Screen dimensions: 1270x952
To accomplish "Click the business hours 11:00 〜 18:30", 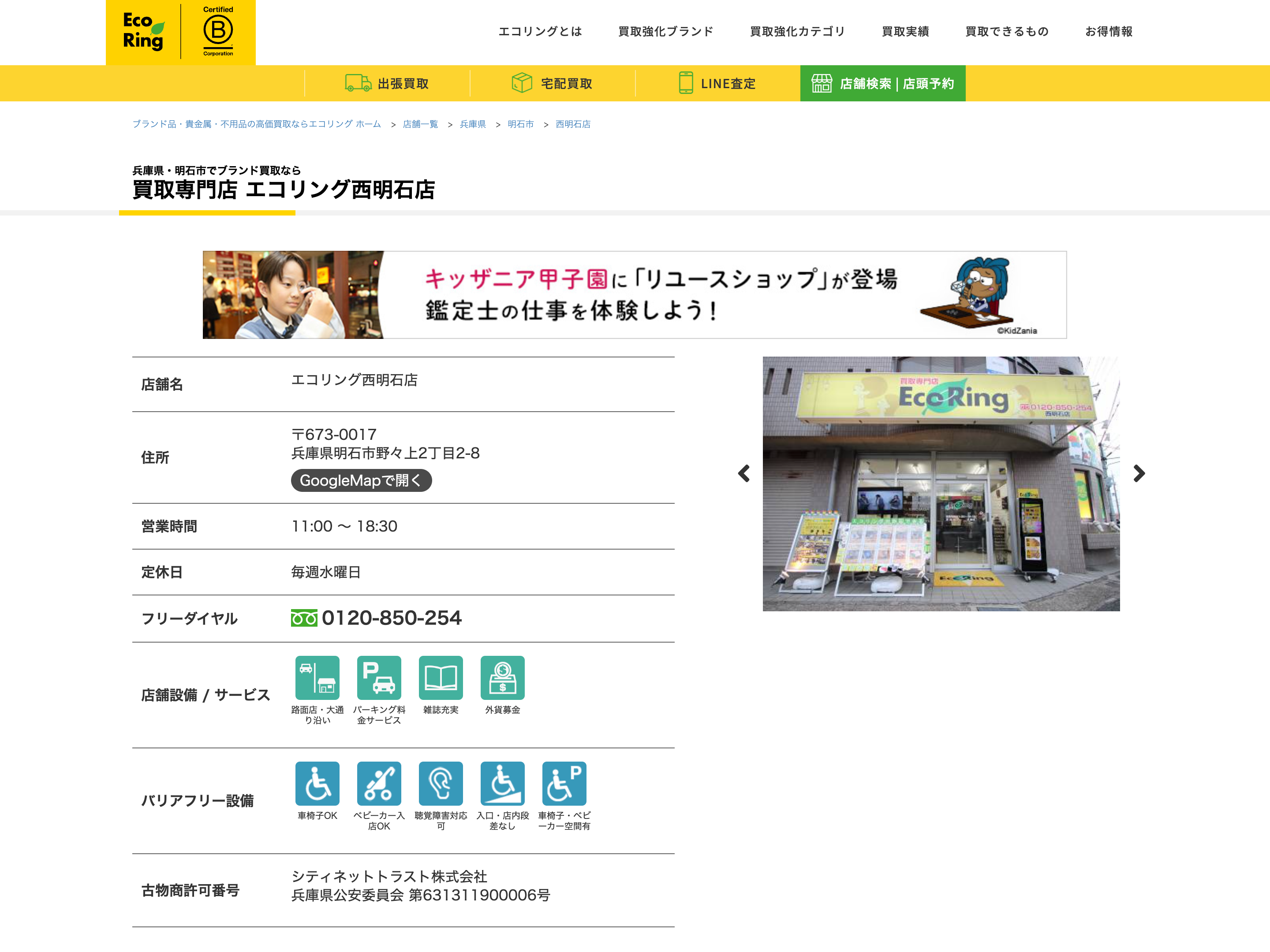I will pos(344,526).
